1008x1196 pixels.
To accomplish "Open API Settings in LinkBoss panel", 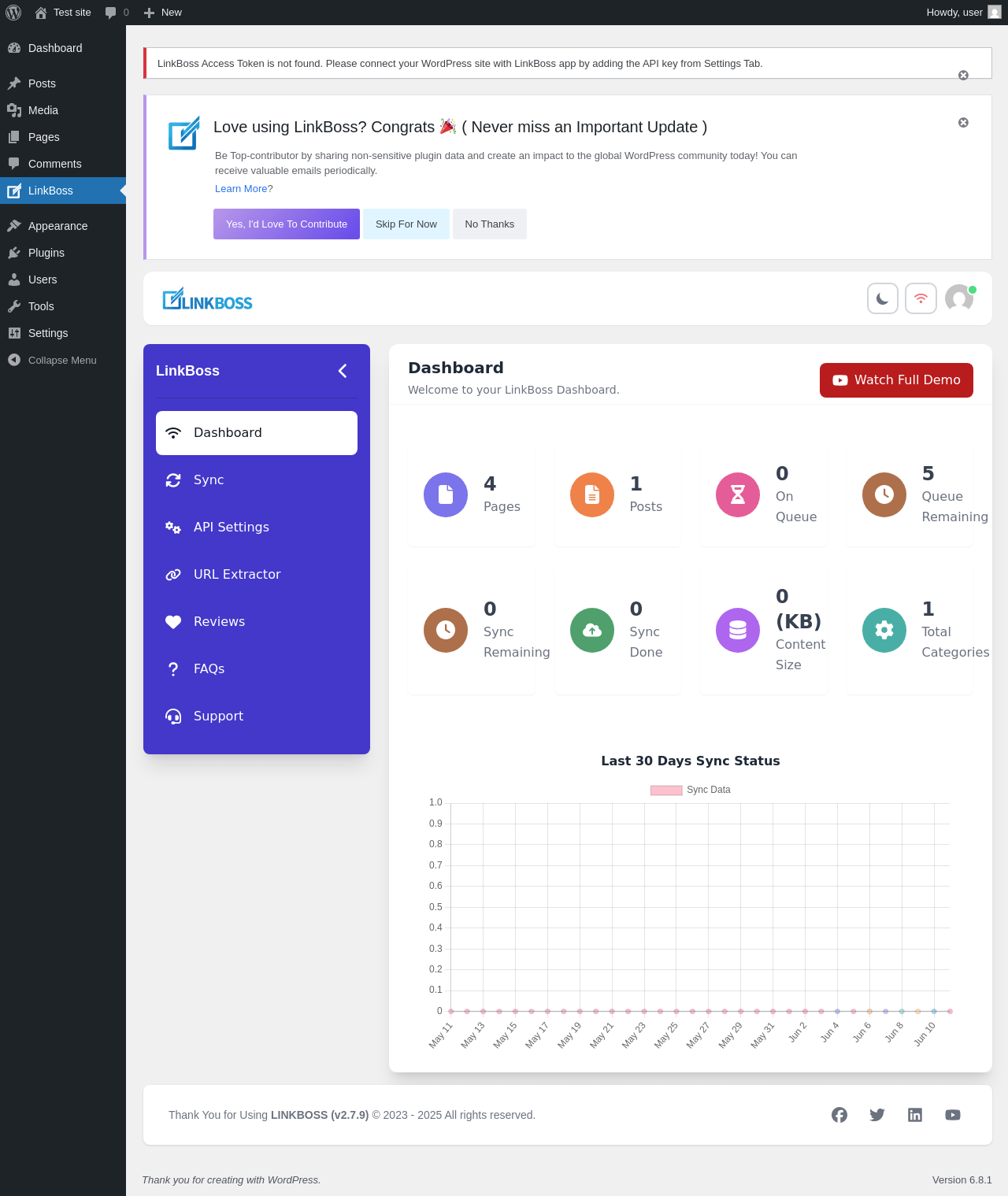I will (257, 528).
